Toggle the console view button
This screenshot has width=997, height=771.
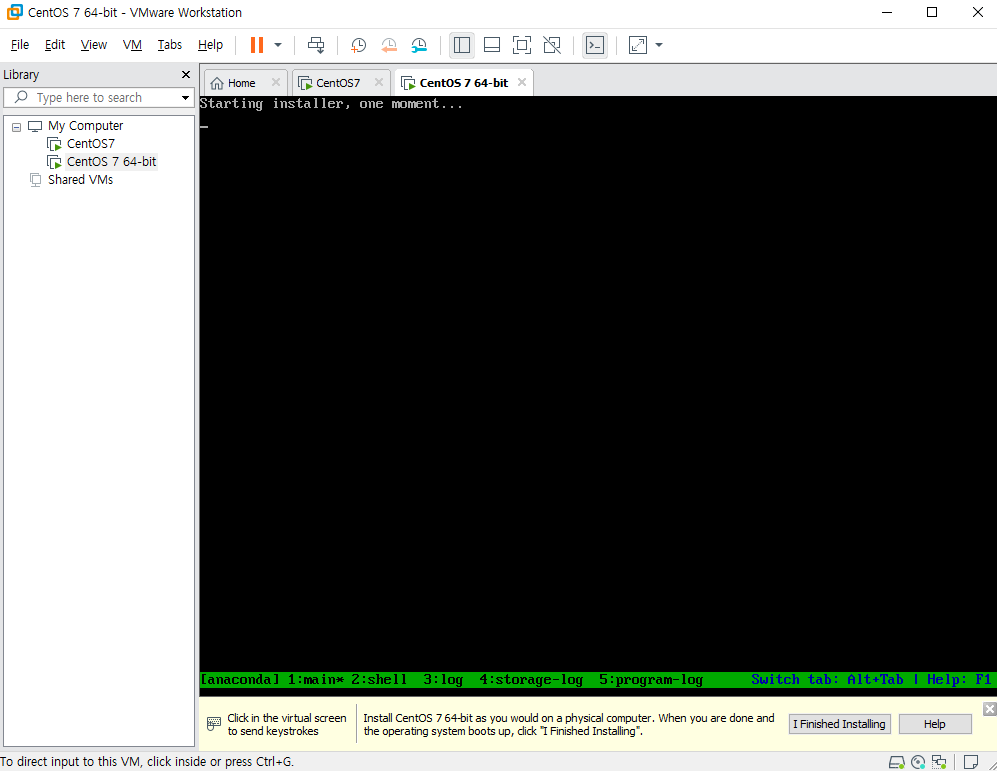(x=595, y=44)
